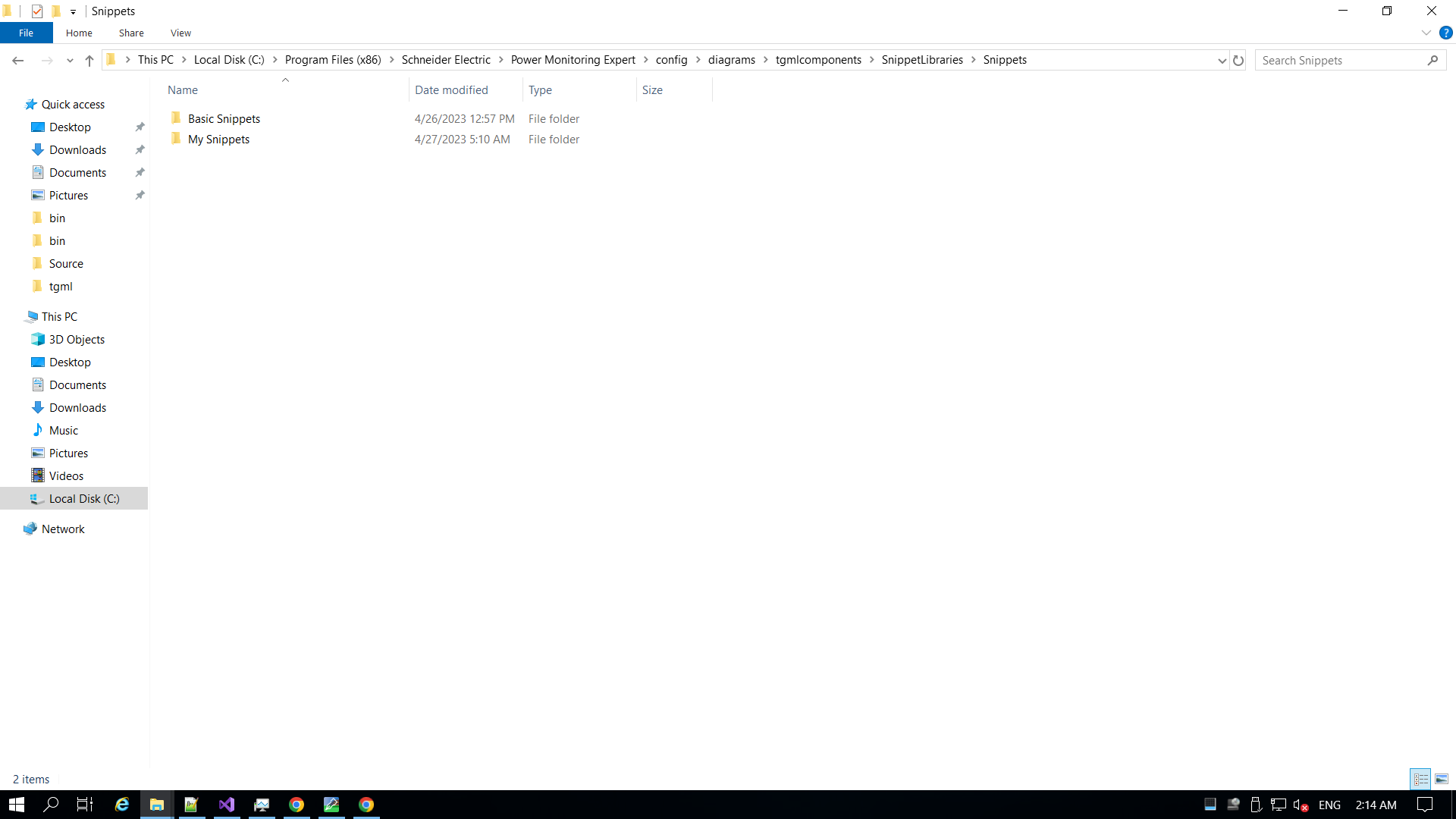
Task: Expand the ribbon chevron
Action: click(x=1426, y=33)
